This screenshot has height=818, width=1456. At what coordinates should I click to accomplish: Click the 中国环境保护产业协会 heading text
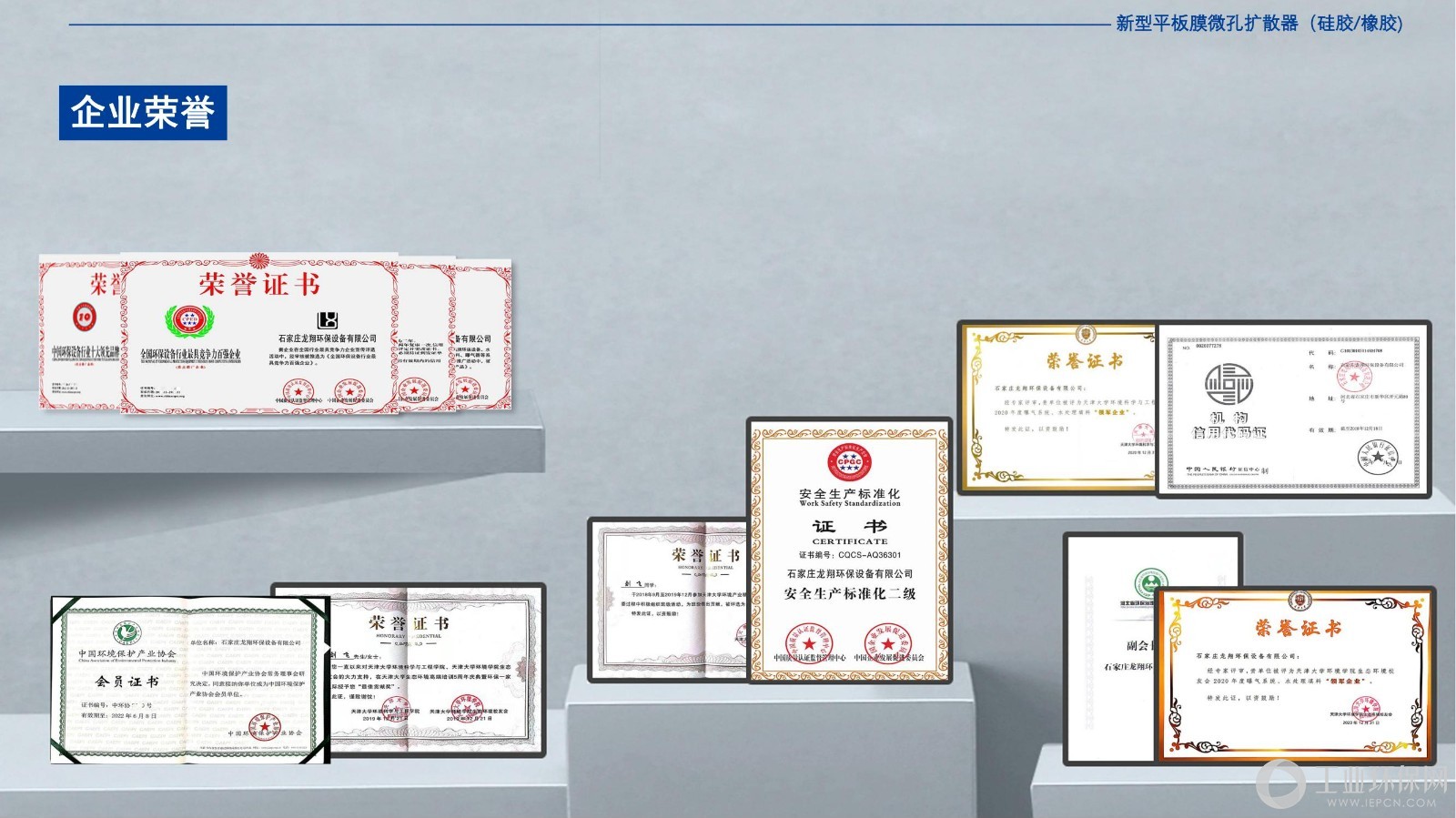coord(126,654)
